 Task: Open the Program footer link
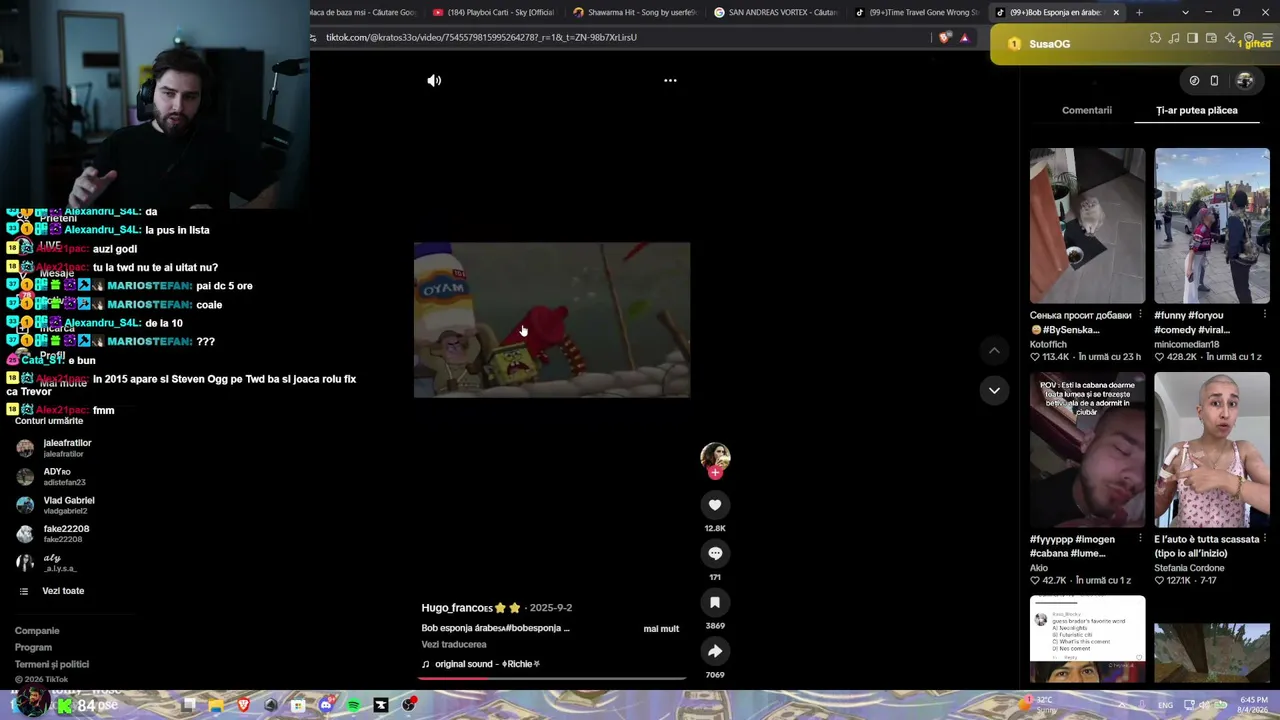click(33, 647)
